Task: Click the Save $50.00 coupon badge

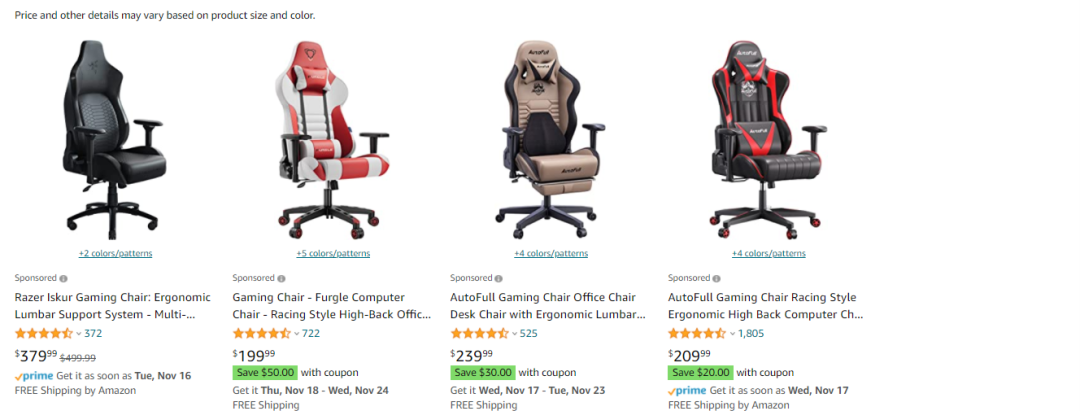Action: [x=265, y=372]
